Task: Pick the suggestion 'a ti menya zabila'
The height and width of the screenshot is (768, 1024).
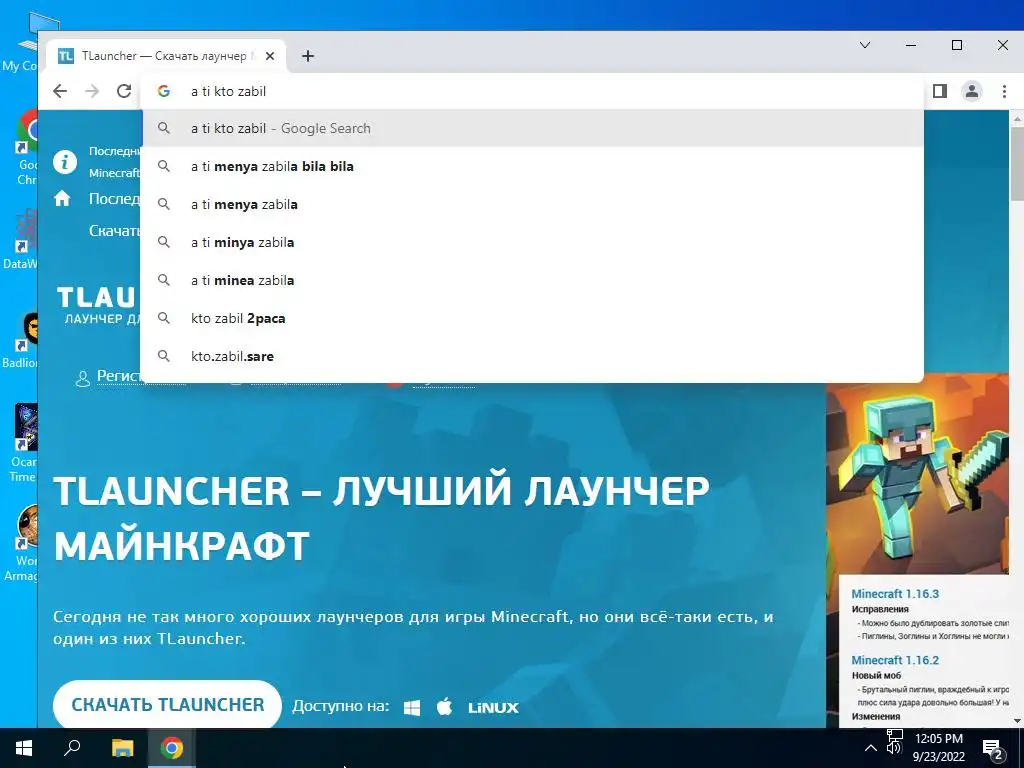Action: pyautogui.click(x=532, y=204)
